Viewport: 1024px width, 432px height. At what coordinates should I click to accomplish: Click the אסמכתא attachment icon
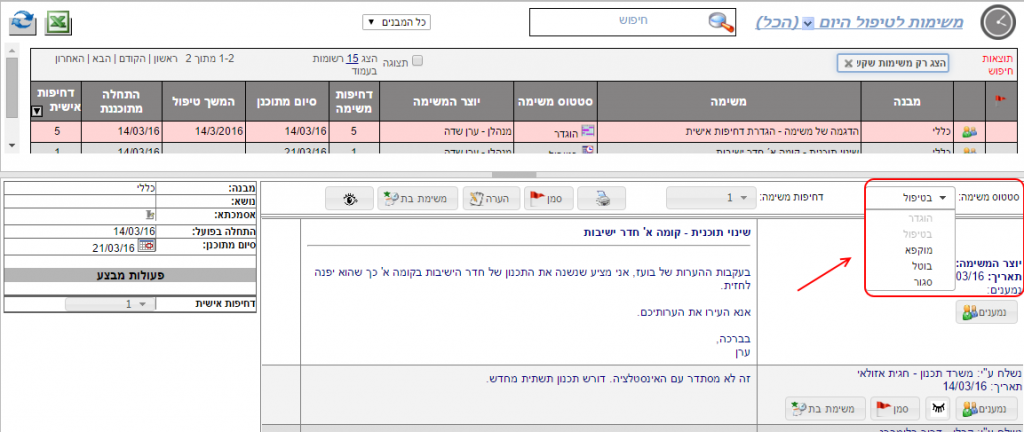point(150,214)
